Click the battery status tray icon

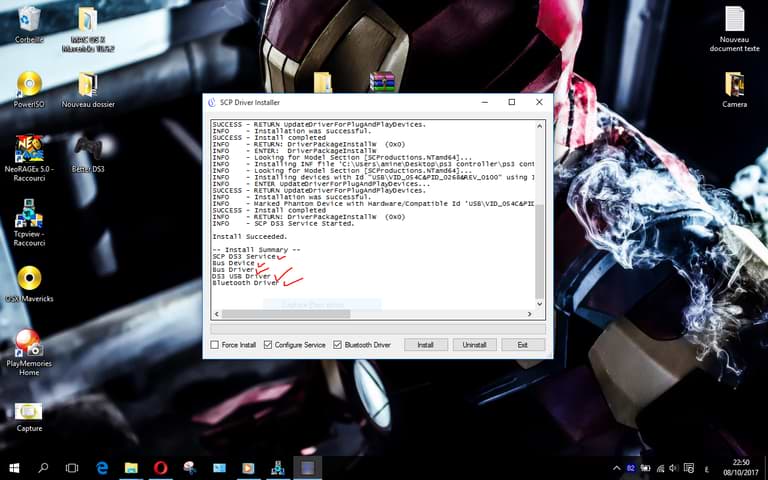pos(646,469)
